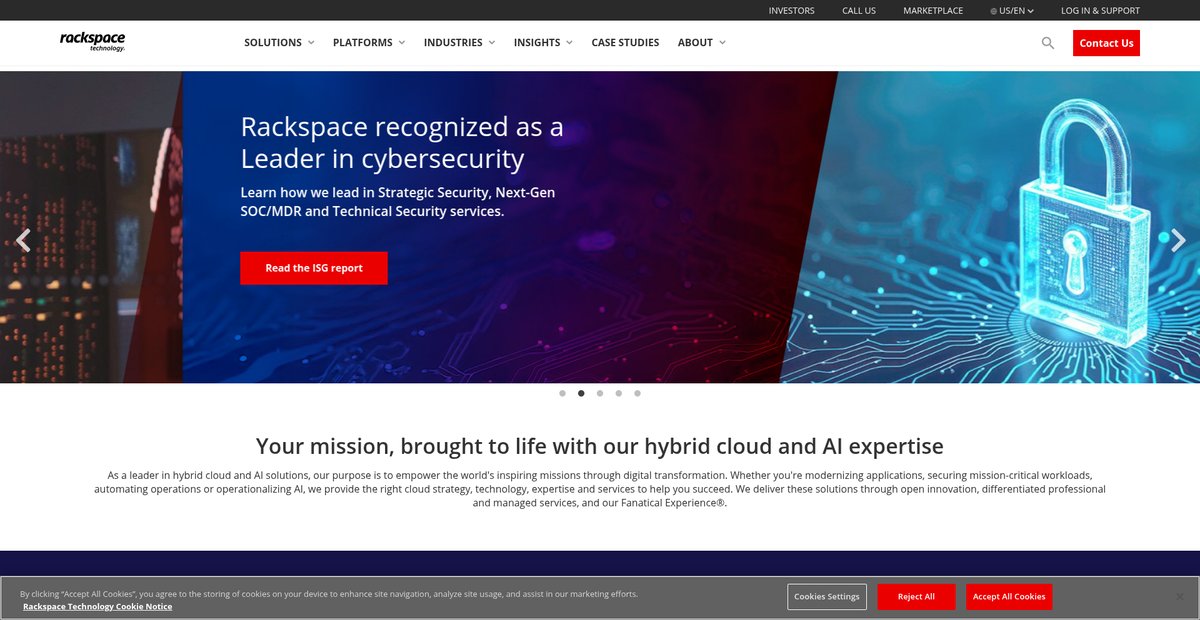Open Case Studies page
1200x620 pixels.
point(625,43)
